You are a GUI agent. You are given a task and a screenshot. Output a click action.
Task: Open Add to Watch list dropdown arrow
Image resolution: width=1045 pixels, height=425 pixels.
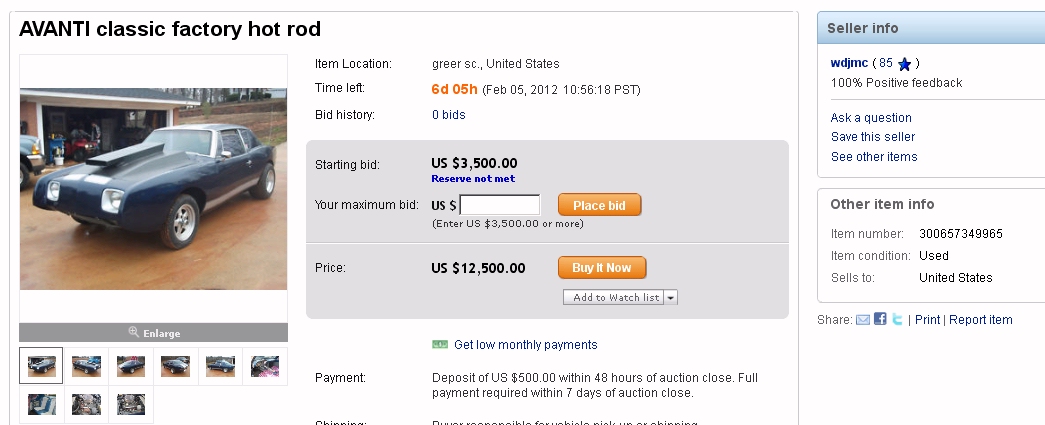(x=671, y=297)
